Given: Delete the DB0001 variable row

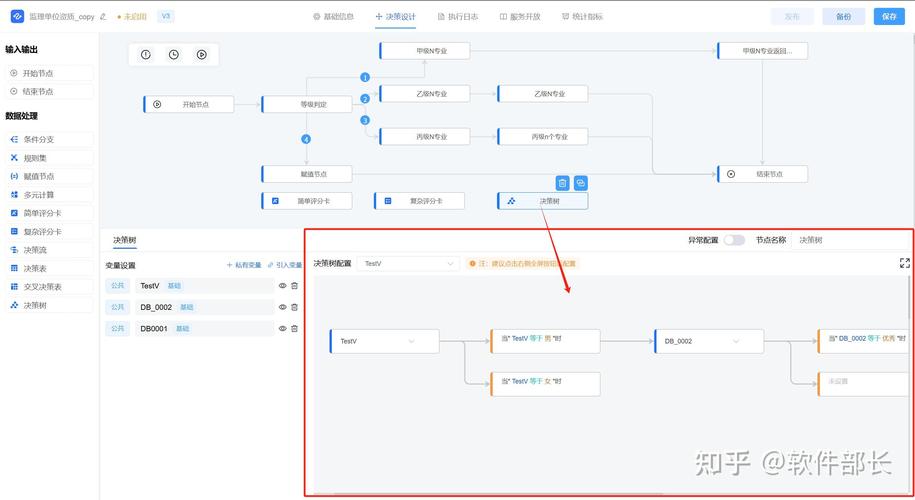Looking at the screenshot, I should click(x=295, y=328).
